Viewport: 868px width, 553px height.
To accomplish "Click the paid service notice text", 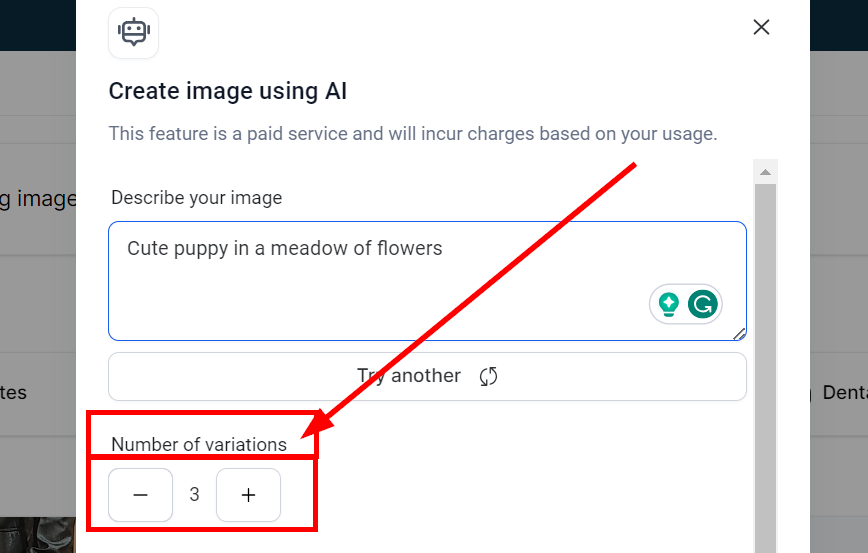I will click(412, 133).
